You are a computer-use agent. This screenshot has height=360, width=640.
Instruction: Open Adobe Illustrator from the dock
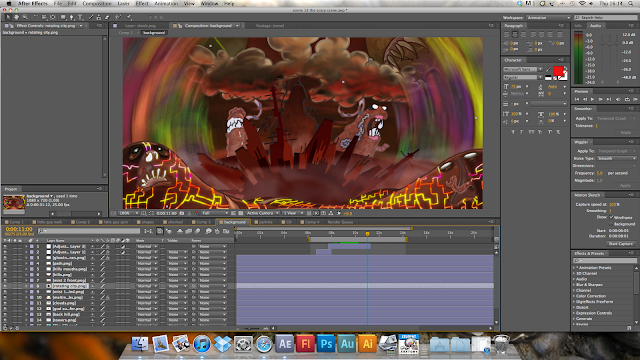pos(367,344)
